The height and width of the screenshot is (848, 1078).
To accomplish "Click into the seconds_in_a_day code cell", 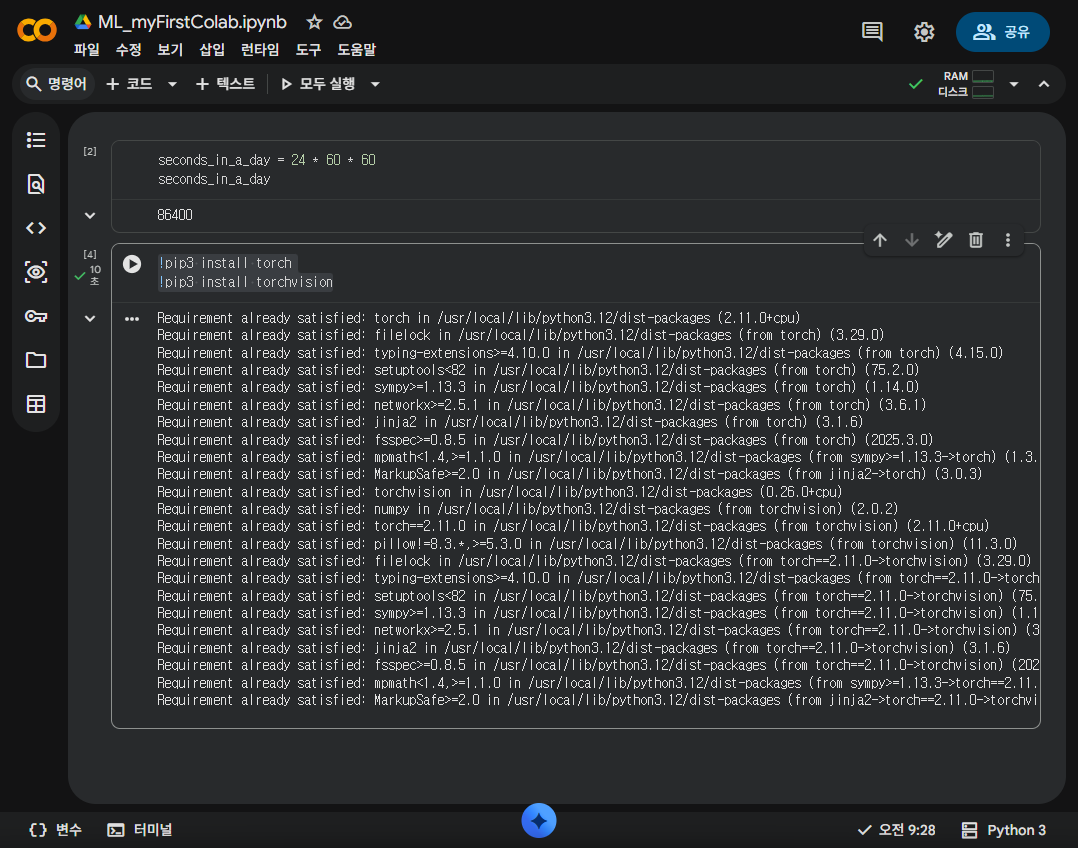I will click(x=575, y=170).
